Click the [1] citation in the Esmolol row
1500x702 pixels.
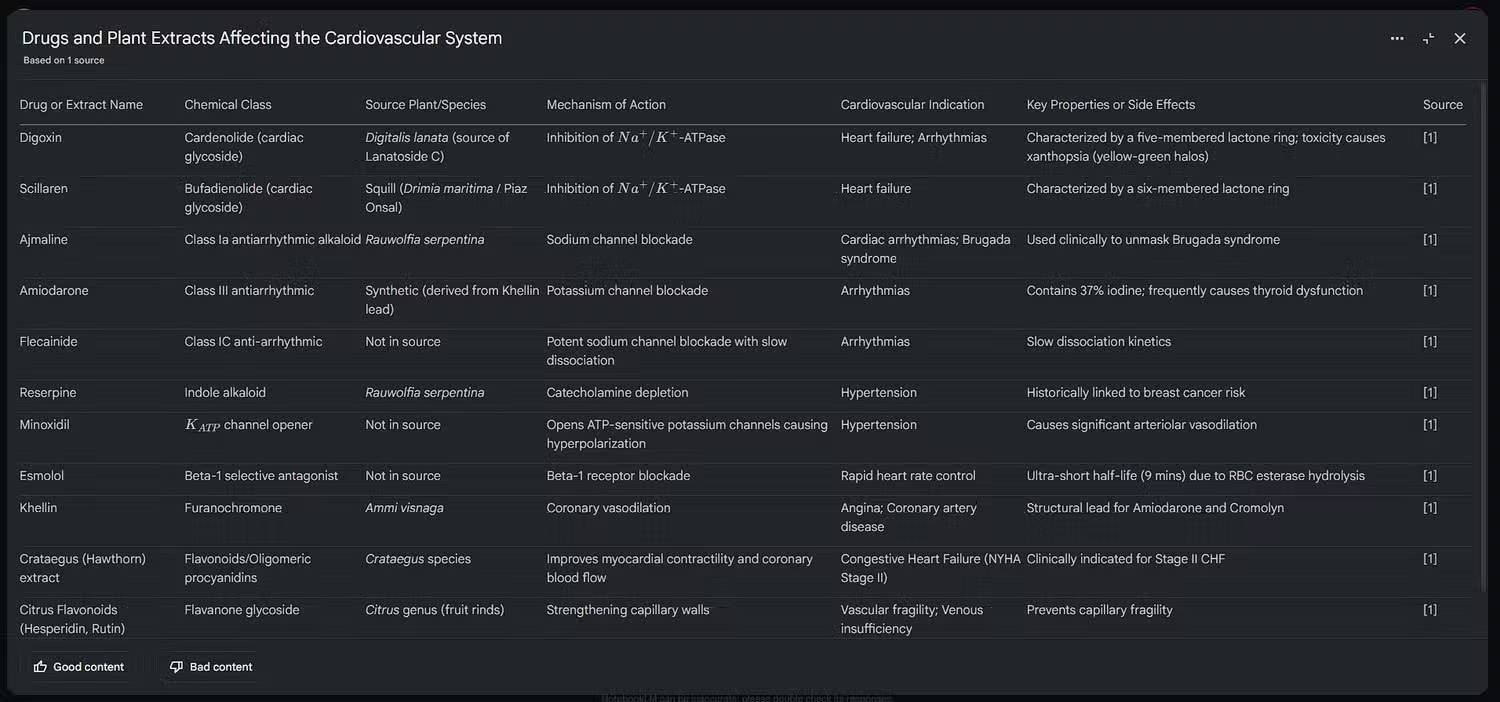click(x=1430, y=475)
